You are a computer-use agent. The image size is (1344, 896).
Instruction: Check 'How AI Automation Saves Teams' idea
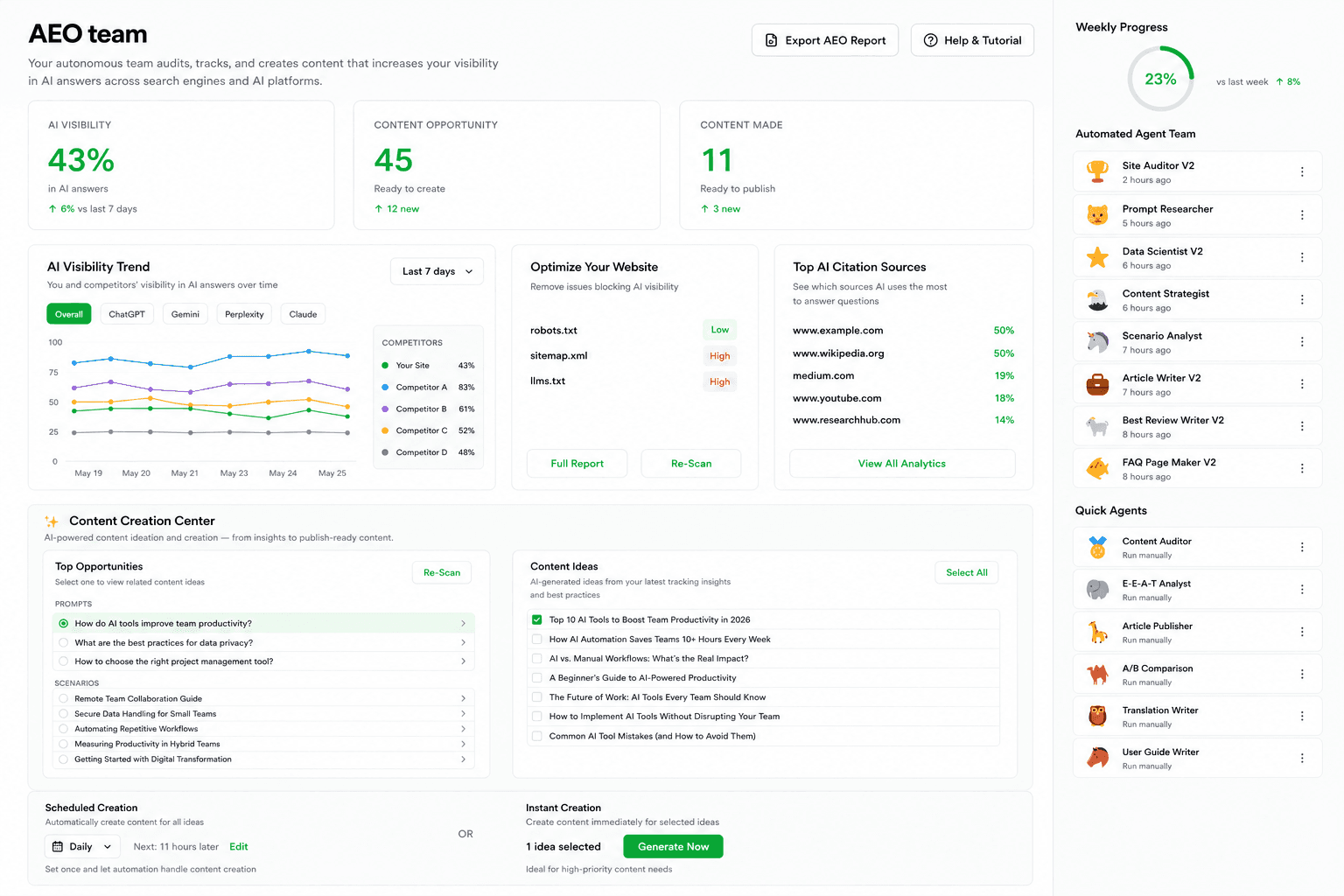(537, 640)
